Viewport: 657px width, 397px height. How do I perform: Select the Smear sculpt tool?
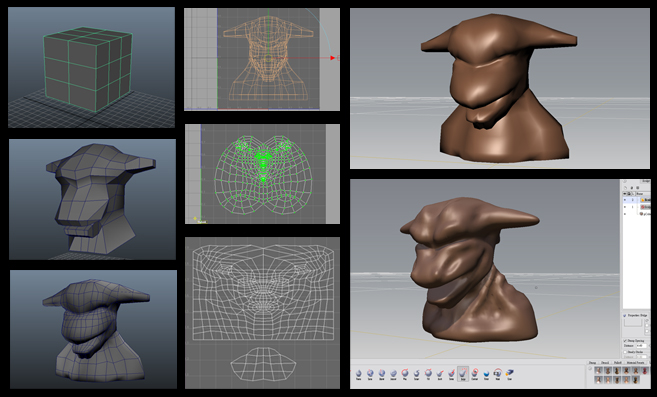tap(451, 373)
